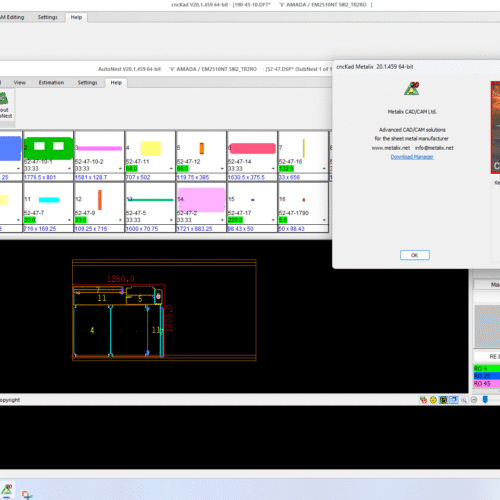Expand options arrow for part 52-47-7
Screen dimensions: 500x500
[x=69, y=220]
